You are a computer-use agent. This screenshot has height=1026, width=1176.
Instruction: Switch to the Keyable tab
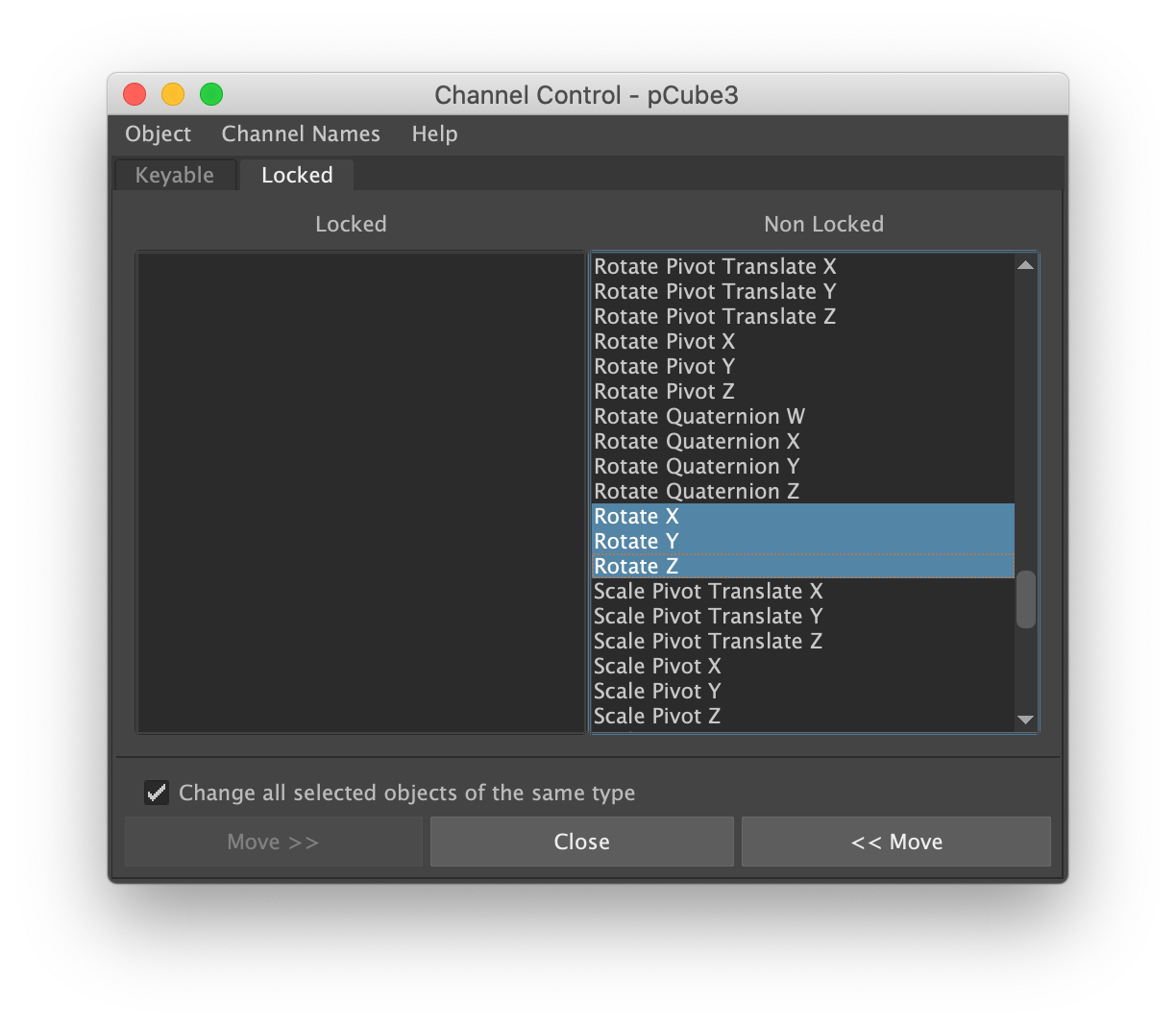tap(175, 176)
